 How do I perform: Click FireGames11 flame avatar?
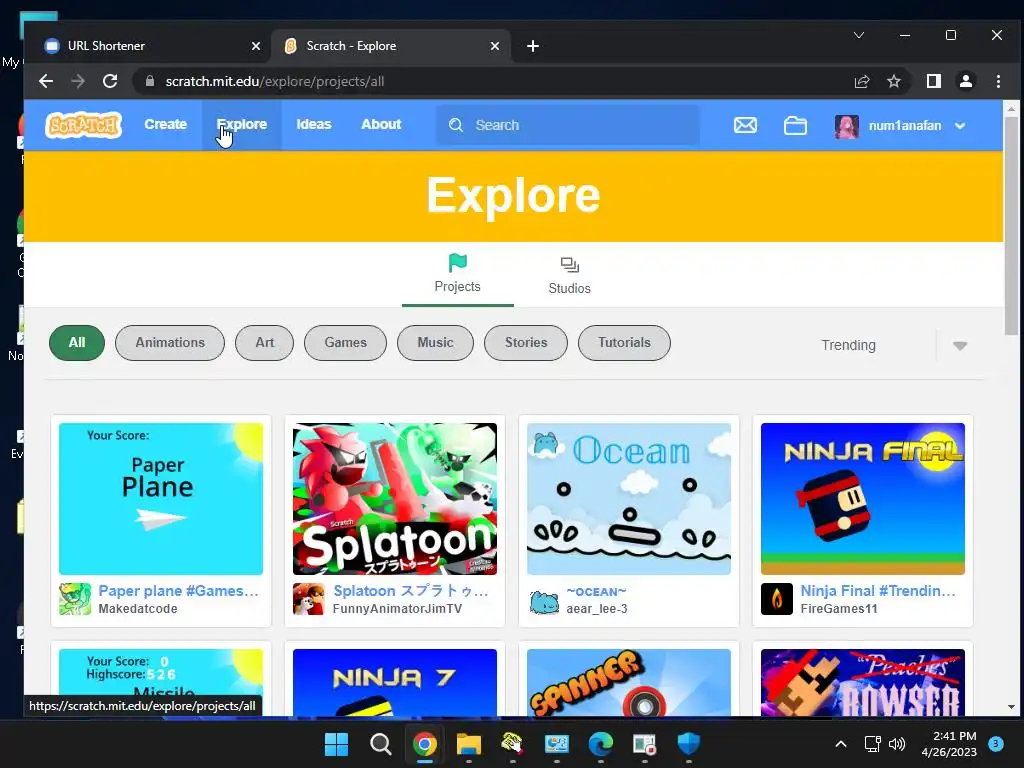776,599
